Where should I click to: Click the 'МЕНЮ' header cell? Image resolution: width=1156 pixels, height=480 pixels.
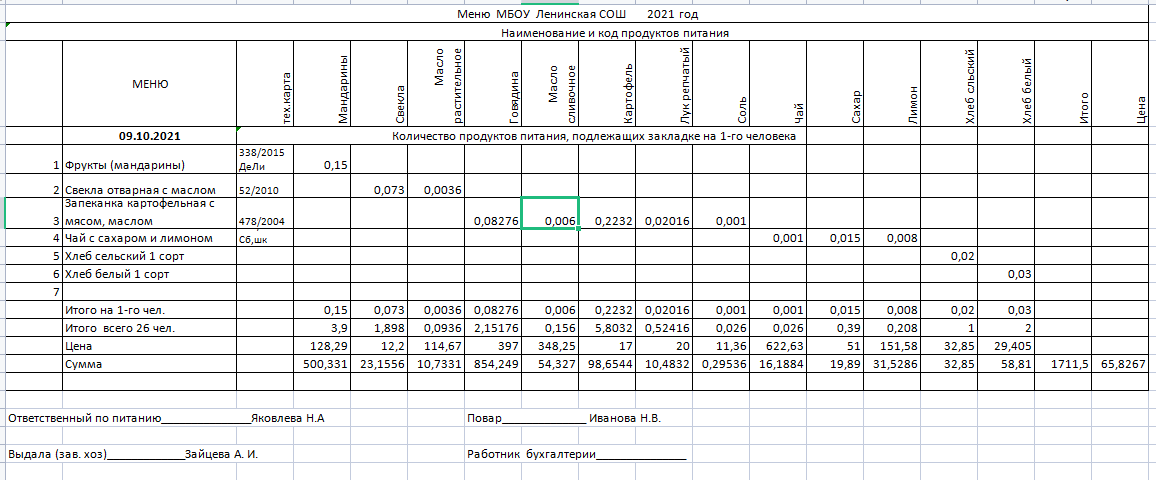150,84
